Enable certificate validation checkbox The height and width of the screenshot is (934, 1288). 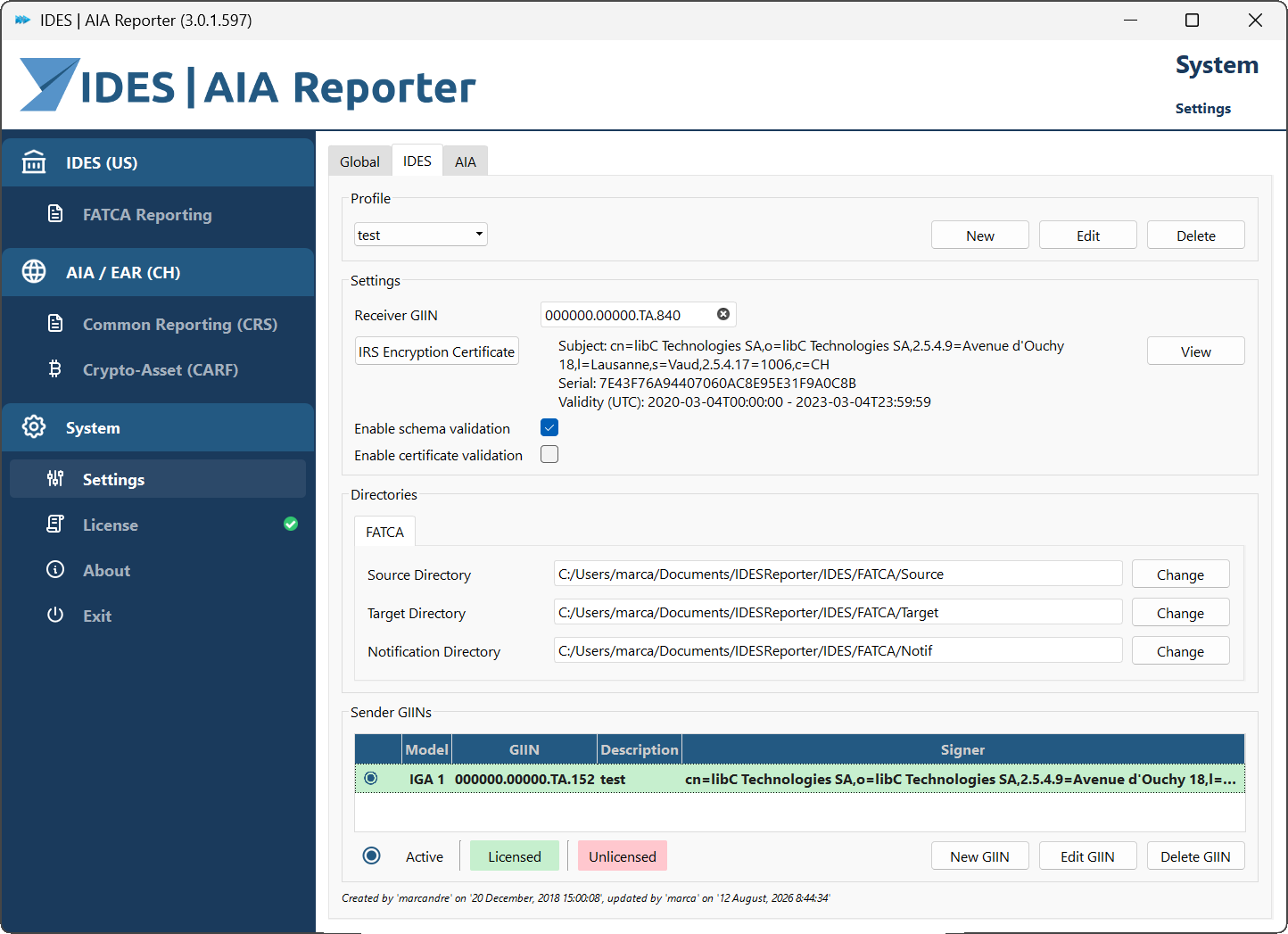549,455
